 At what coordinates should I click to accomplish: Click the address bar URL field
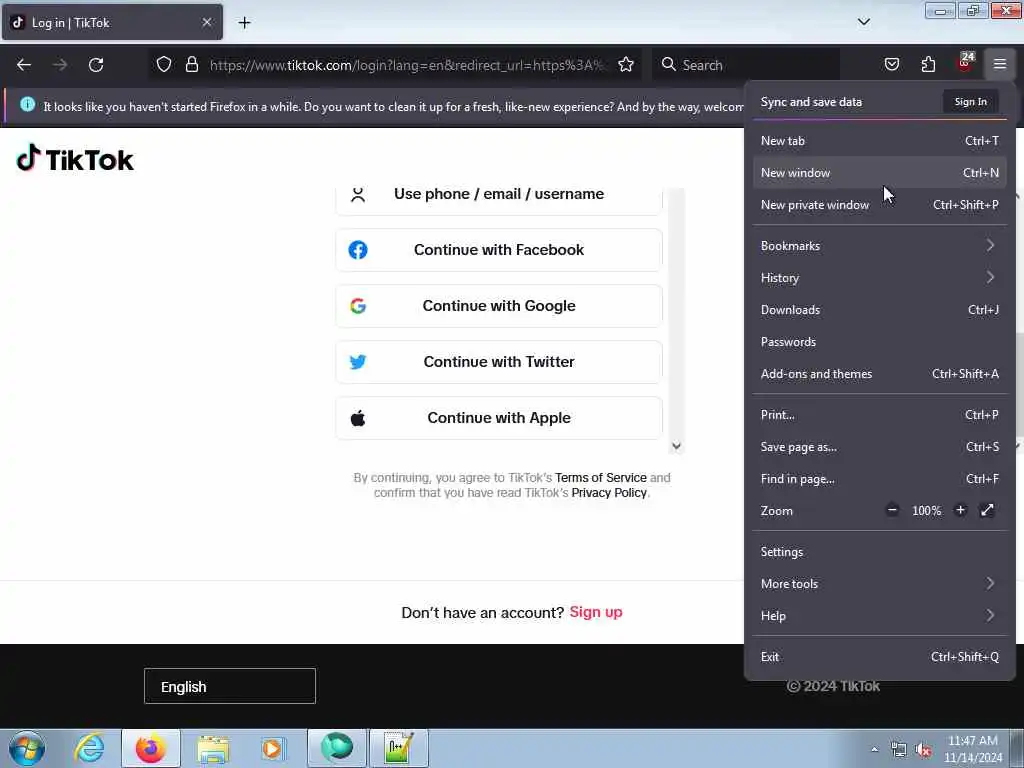[x=408, y=65]
